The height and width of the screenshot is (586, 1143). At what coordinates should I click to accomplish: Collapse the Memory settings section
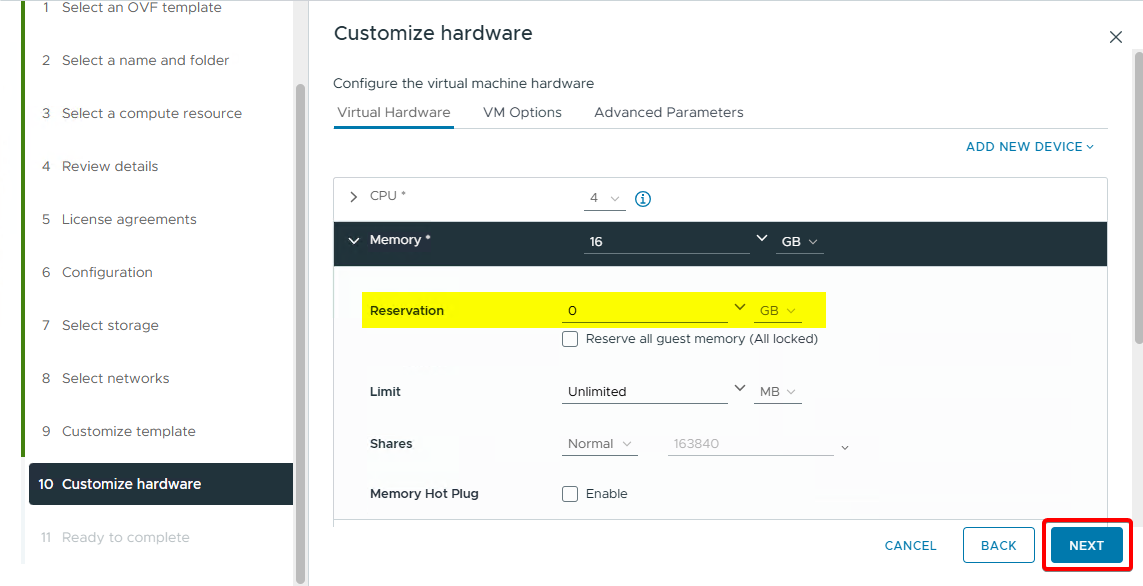tap(353, 241)
